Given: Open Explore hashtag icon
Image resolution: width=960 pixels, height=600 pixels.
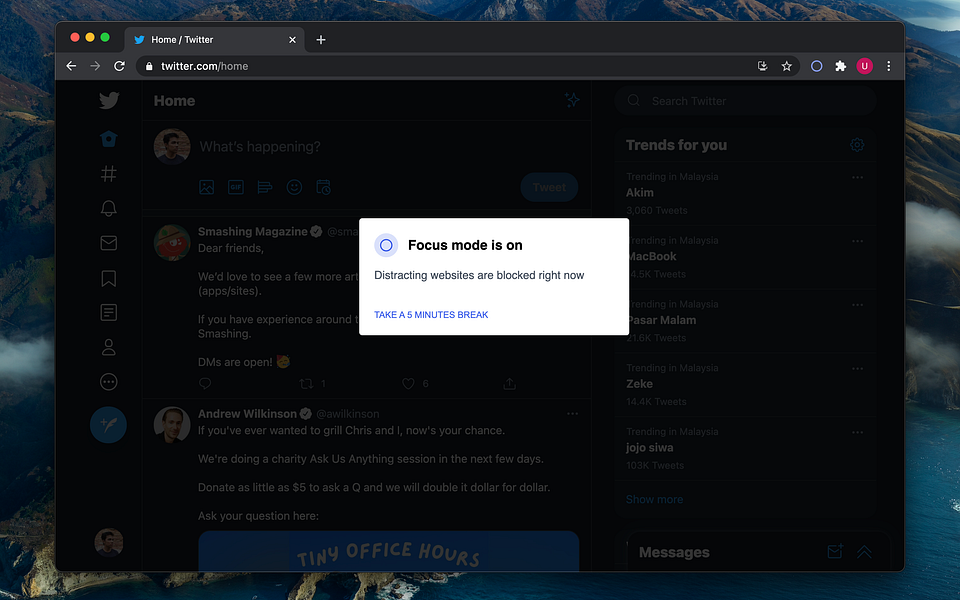Looking at the screenshot, I should [109, 174].
